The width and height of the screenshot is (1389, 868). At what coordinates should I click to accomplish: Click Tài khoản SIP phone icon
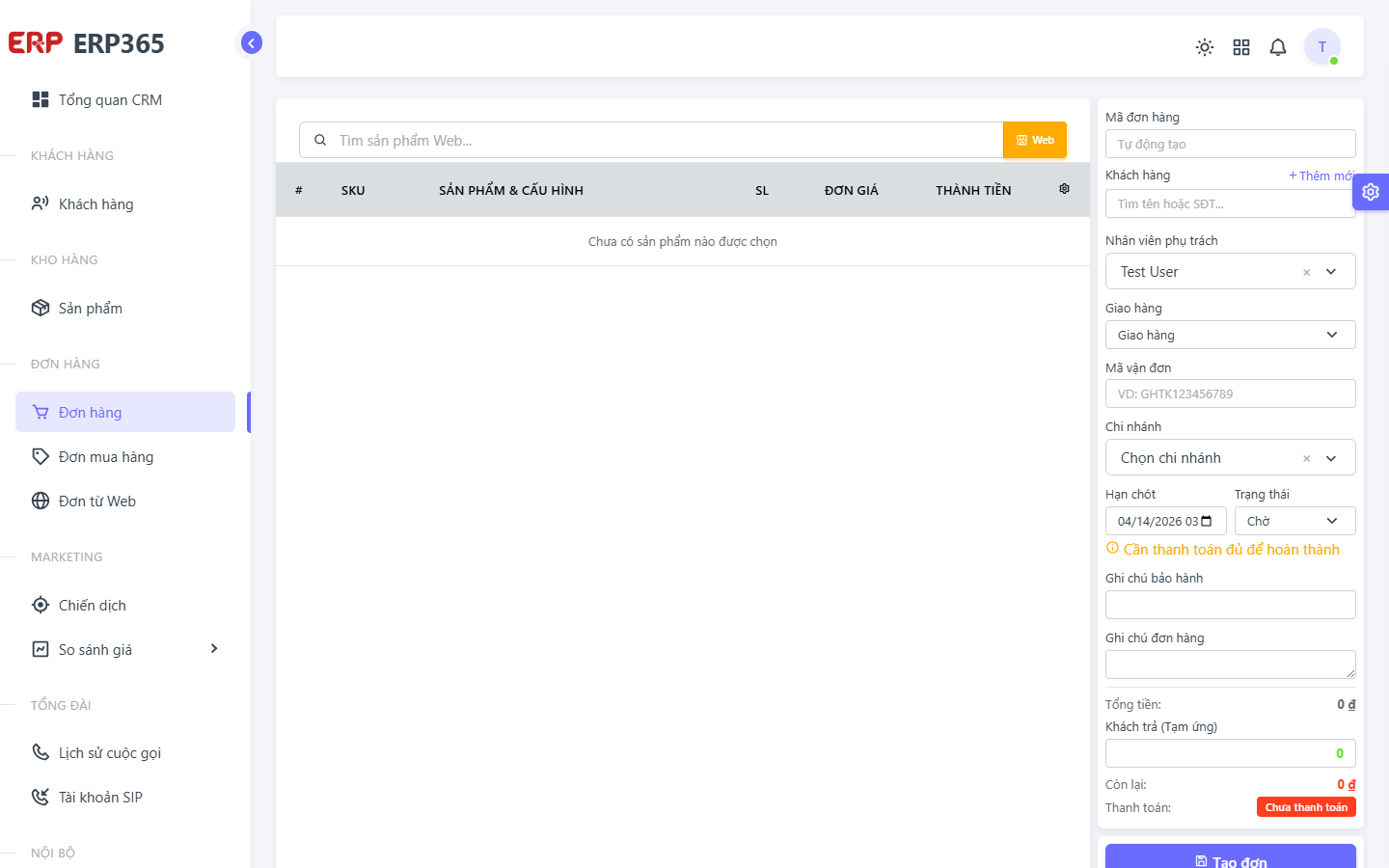(41, 797)
